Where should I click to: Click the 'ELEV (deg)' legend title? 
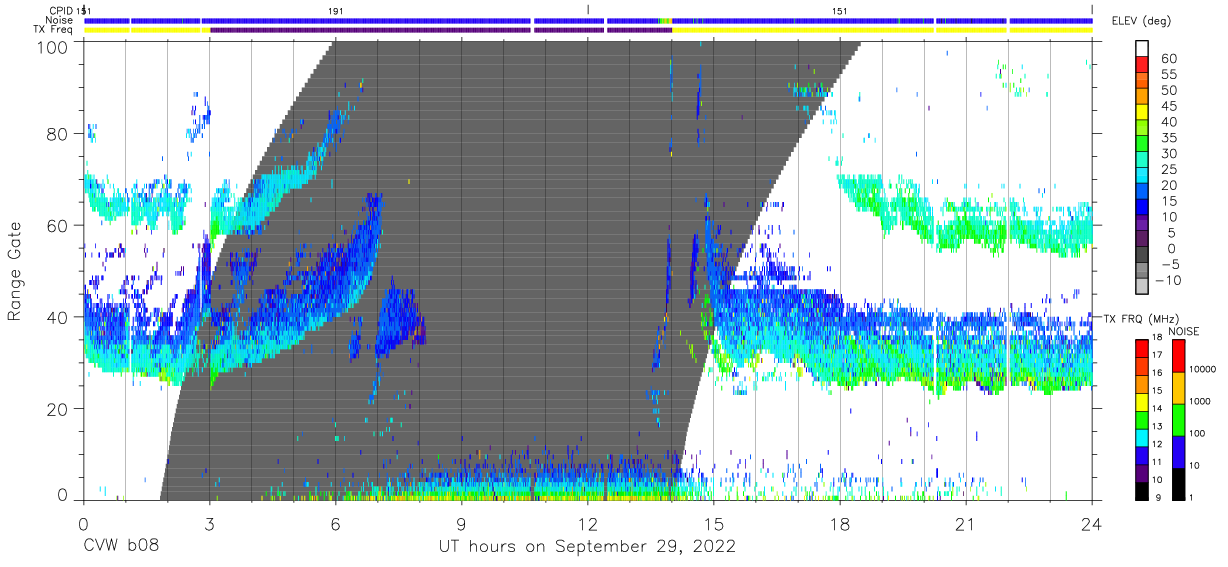[1143, 20]
